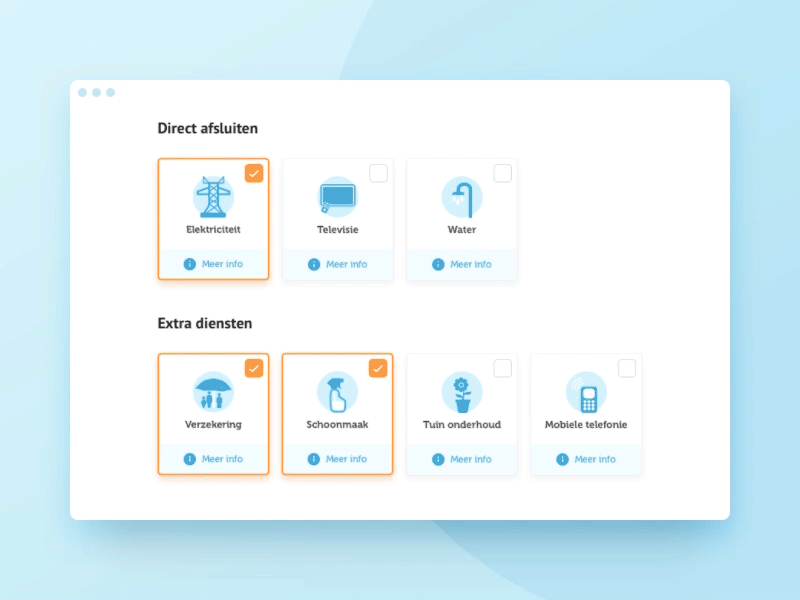Uncheck the Elektriciteit checkbox

254,173
